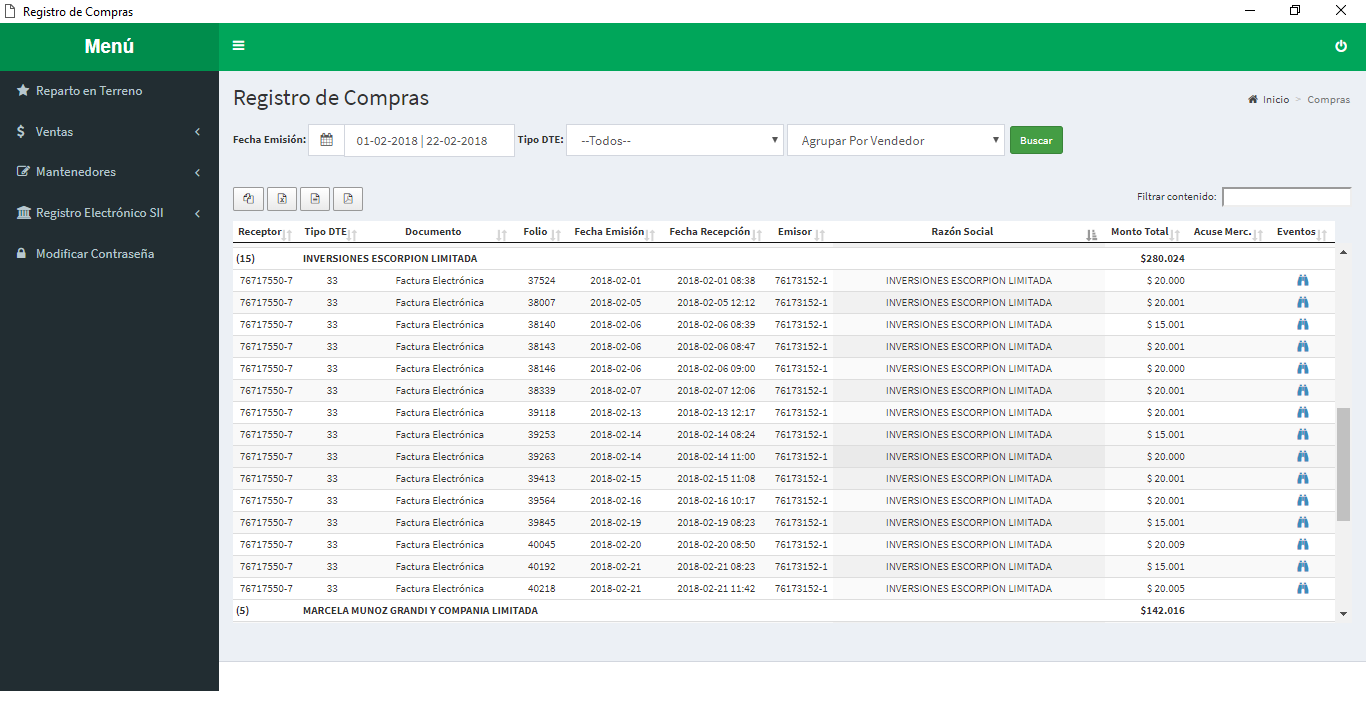Open the calendar icon next to Fecha Emisión
The height and width of the screenshot is (728, 1366).
tap(326, 140)
